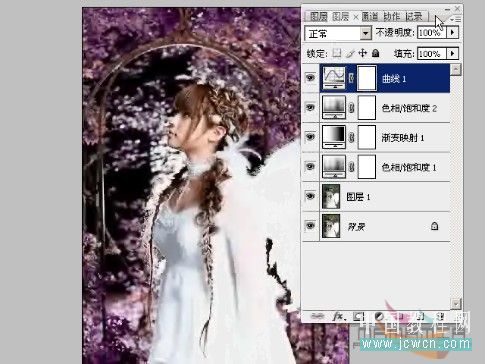Toggle lock position move icon
485x364 pixels.
pyautogui.click(x=362, y=53)
